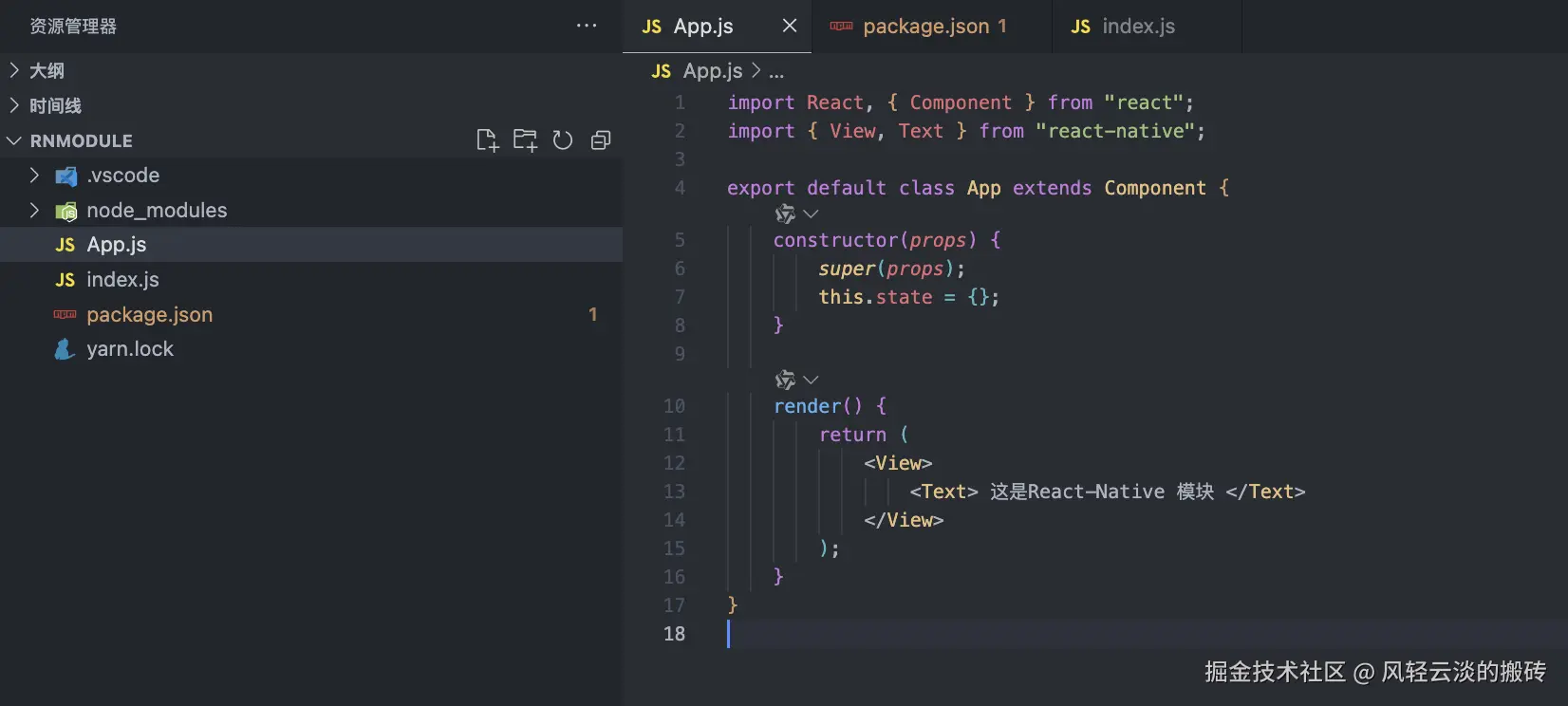Refresh the explorer with the refresh icon
This screenshot has height=706, width=1568.
tap(563, 140)
